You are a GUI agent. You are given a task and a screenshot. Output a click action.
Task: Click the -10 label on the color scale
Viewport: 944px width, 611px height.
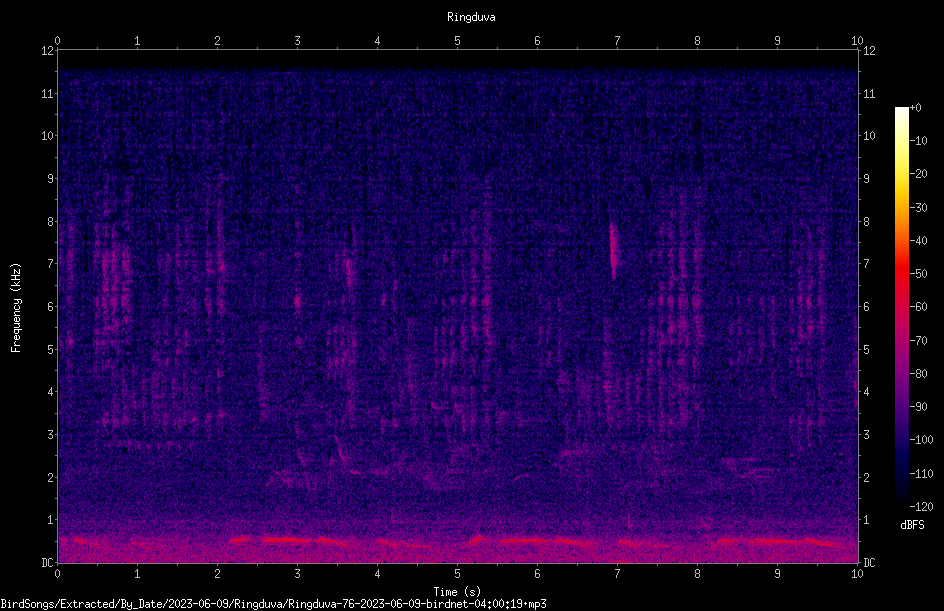coord(918,141)
